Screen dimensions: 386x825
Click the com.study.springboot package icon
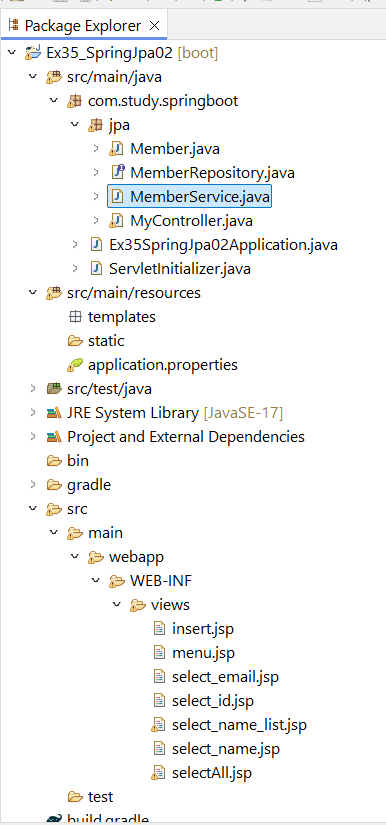75,101
